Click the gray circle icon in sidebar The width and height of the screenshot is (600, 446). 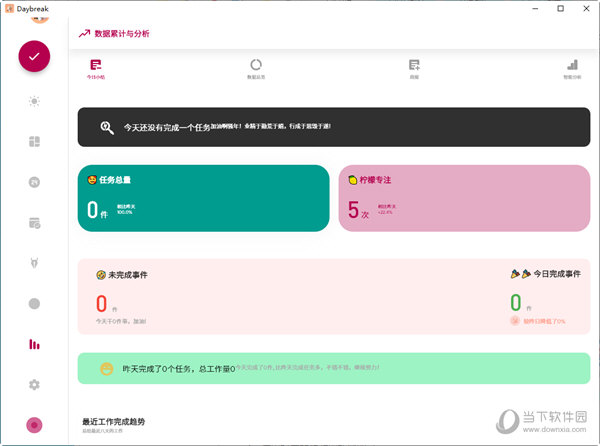click(x=34, y=303)
